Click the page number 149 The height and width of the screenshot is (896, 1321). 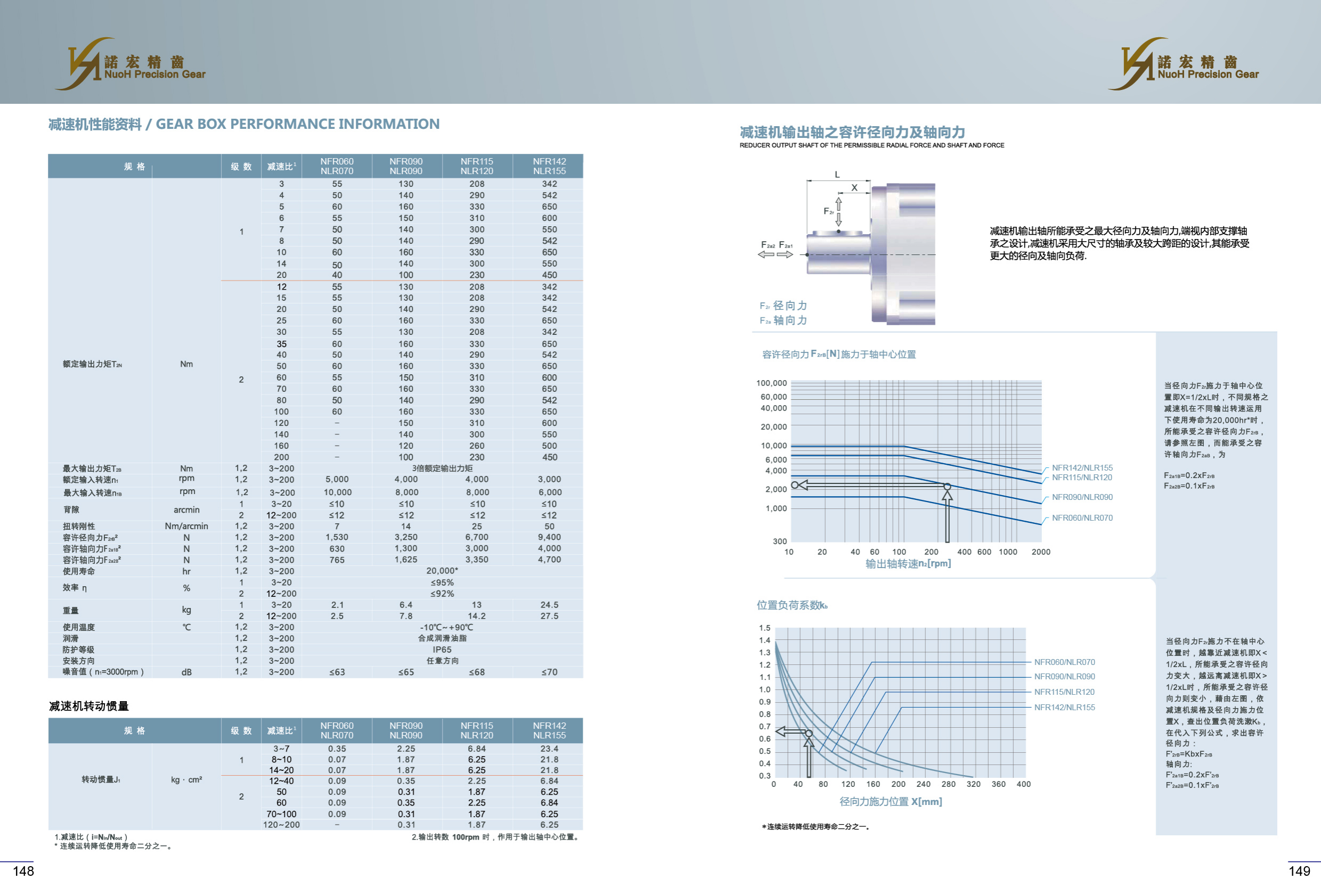(x=1299, y=872)
